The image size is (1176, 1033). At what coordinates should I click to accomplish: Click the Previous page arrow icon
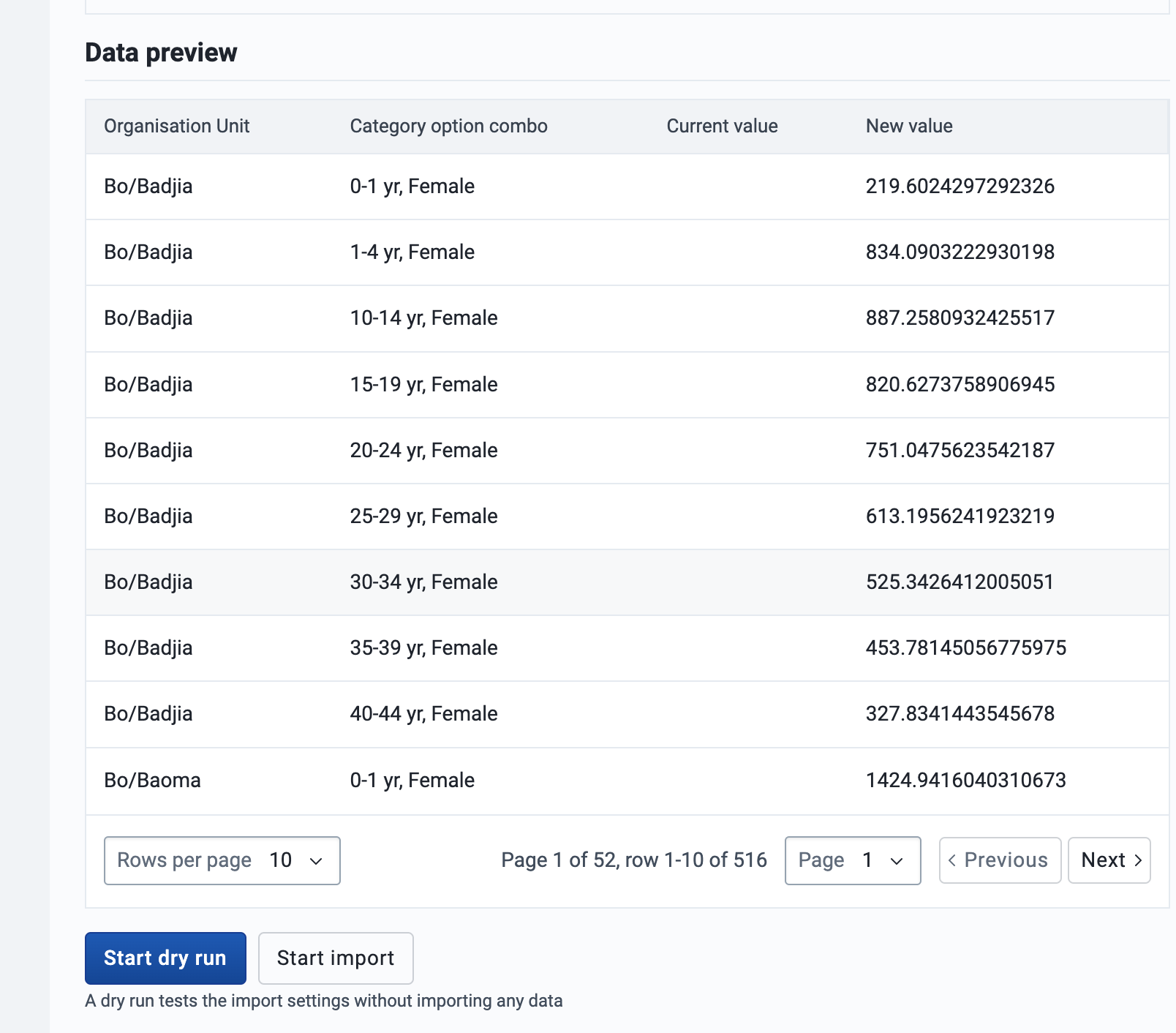[x=952, y=860]
